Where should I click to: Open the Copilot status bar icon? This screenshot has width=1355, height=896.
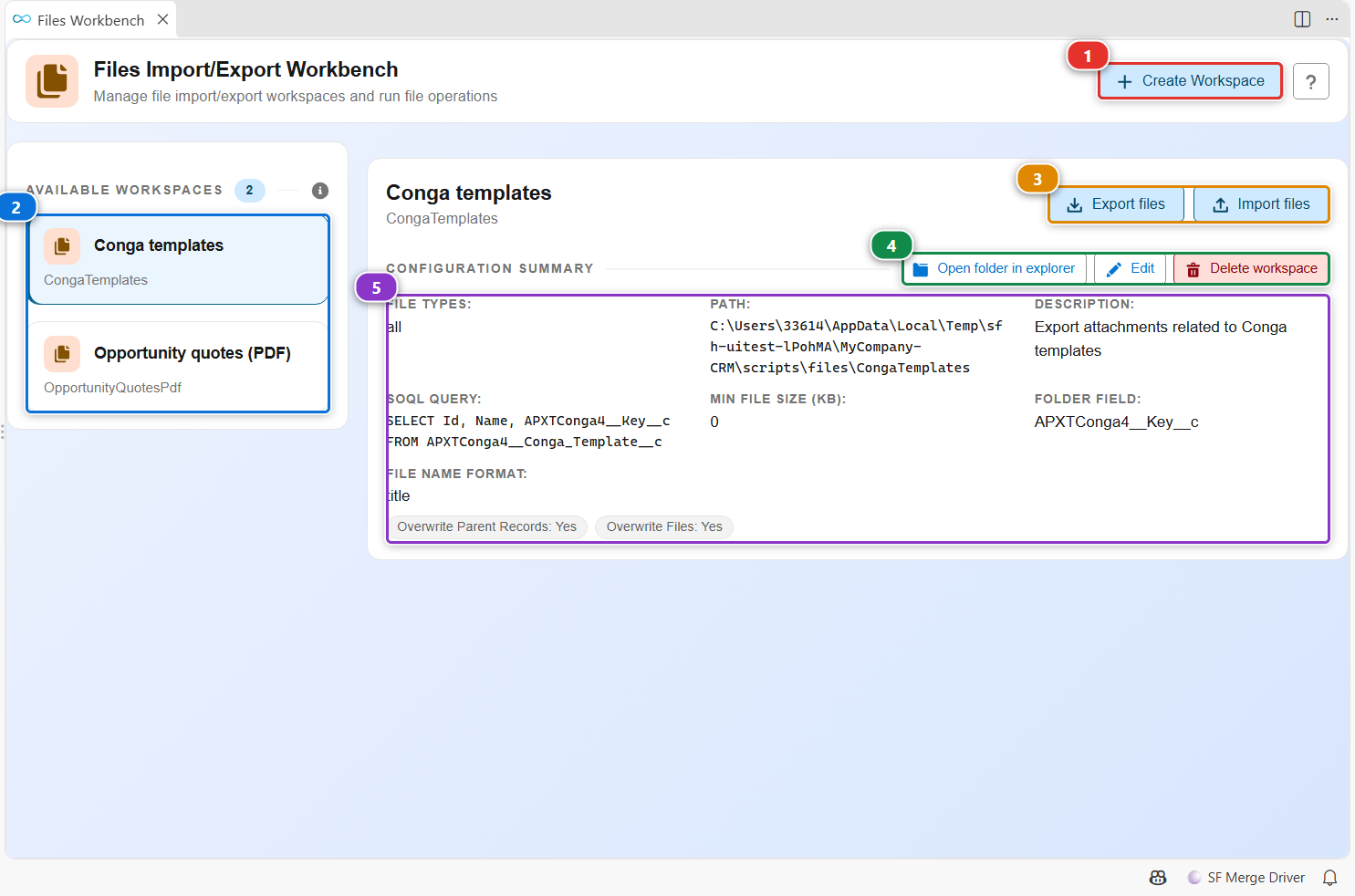click(1158, 878)
